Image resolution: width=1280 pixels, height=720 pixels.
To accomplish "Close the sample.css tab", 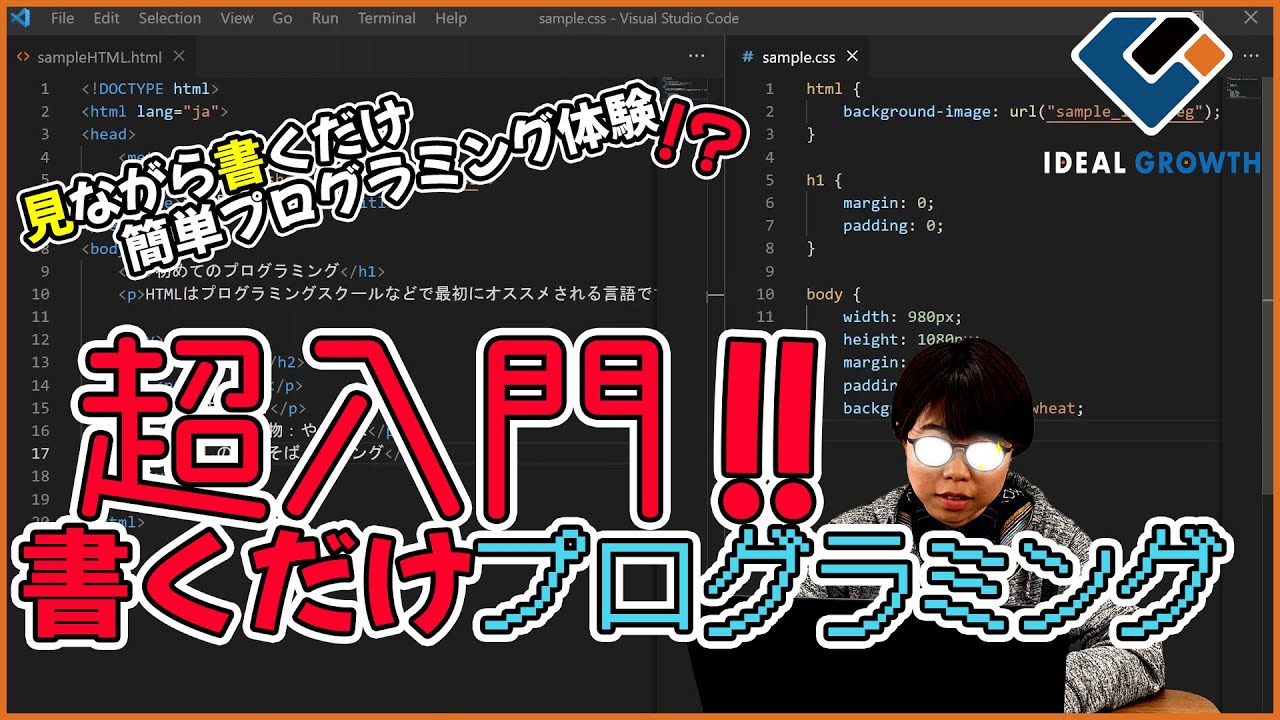I will pos(852,57).
